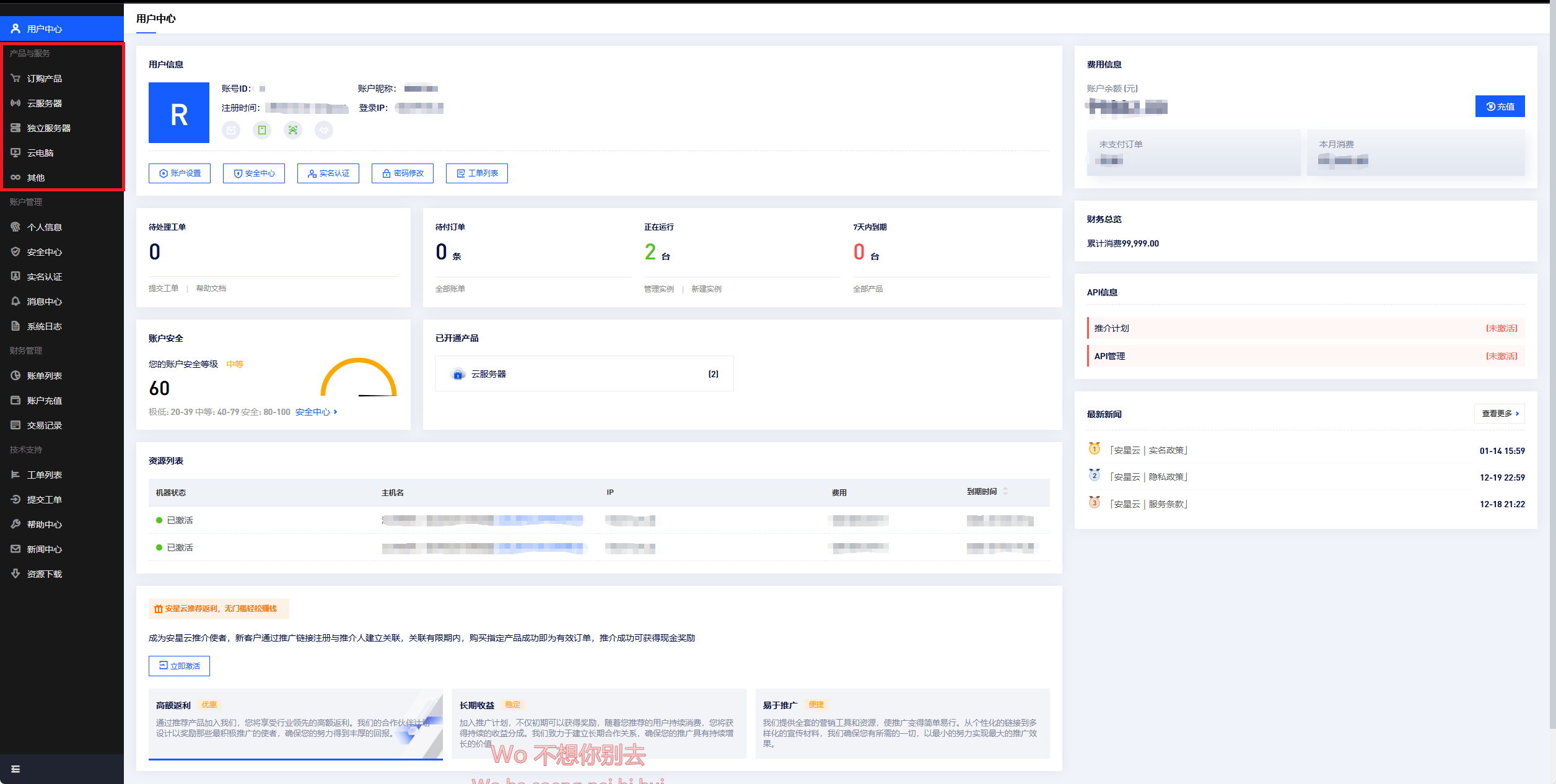Viewport: 1556px width, 784px height.
Task: Open 安全中心 chevron link in account security
Action: pyautogui.click(x=335, y=412)
